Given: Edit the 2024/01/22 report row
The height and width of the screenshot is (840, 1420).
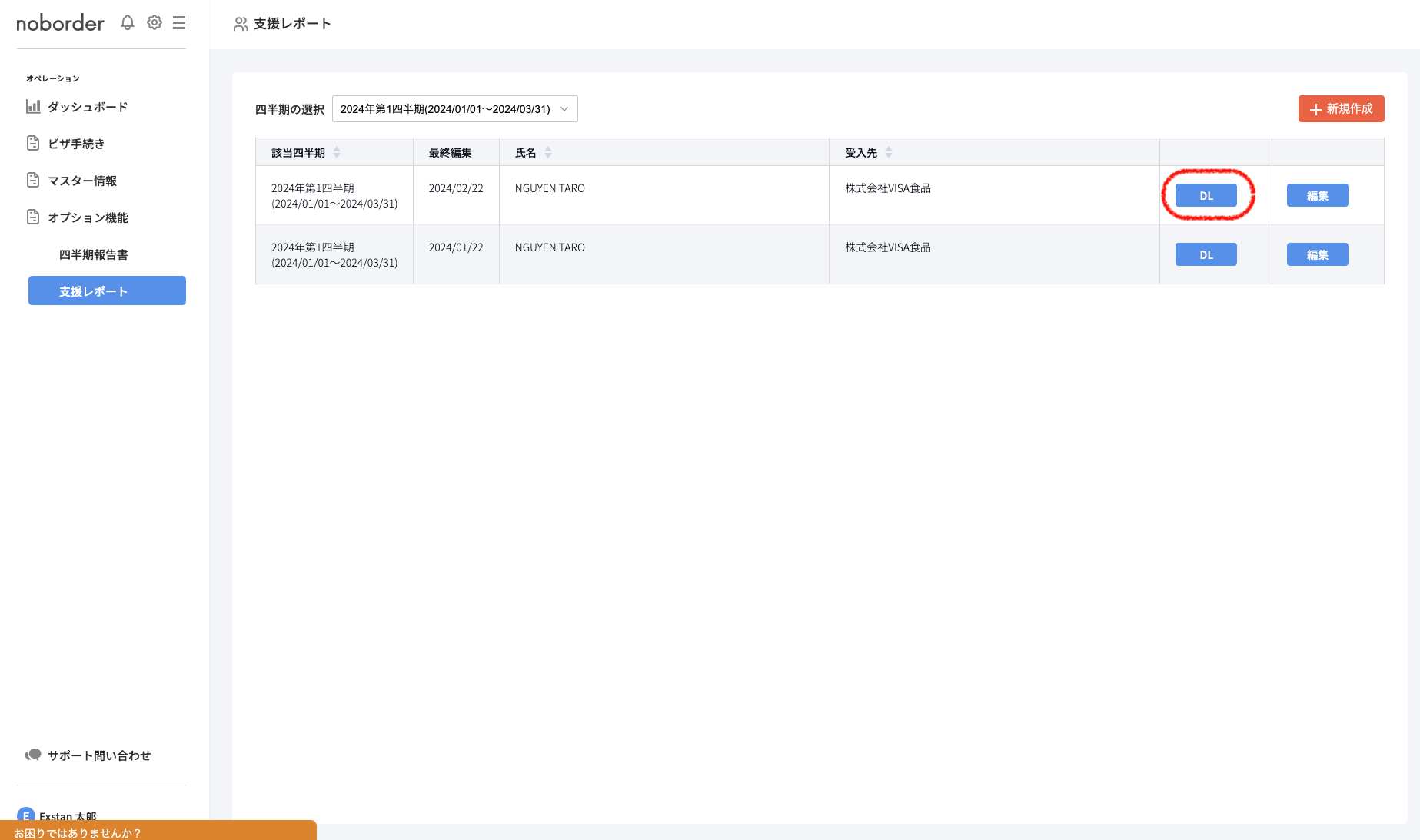Looking at the screenshot, I should (1317, 254).
